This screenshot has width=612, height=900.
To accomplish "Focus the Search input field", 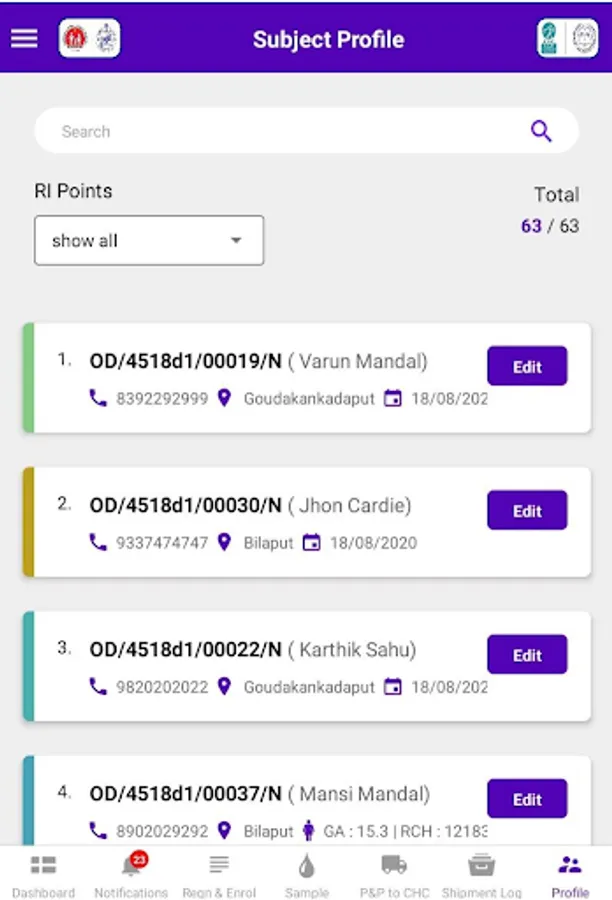I will pos(280,131).
